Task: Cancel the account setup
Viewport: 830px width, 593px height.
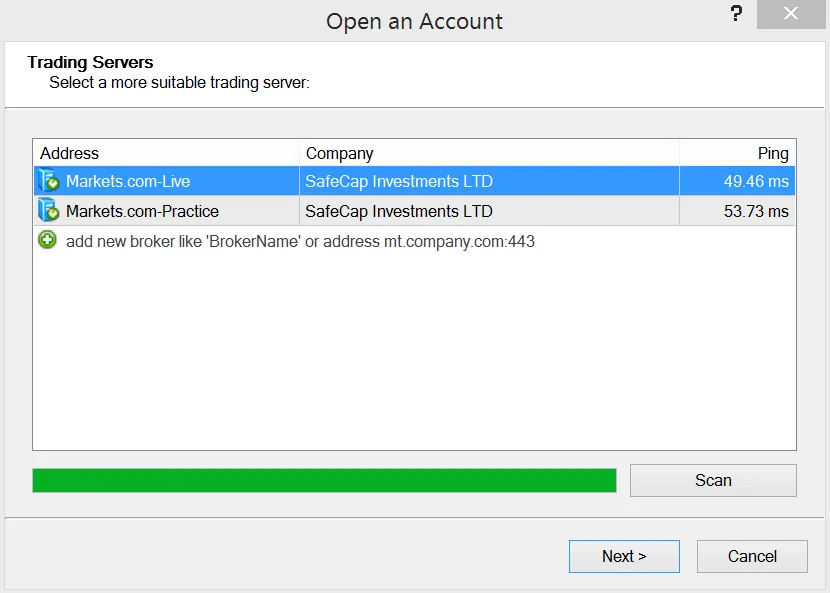Action: [752, 556]
